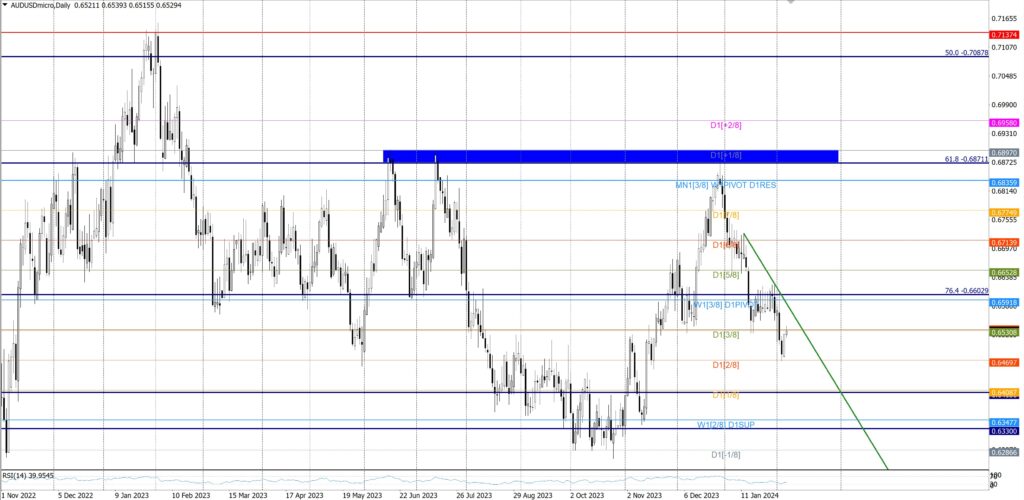Viewport: 1024px width, 500px height.
Task: Click the 61.8 -0.68711 Fibonacci label
Action: (966, 159)
